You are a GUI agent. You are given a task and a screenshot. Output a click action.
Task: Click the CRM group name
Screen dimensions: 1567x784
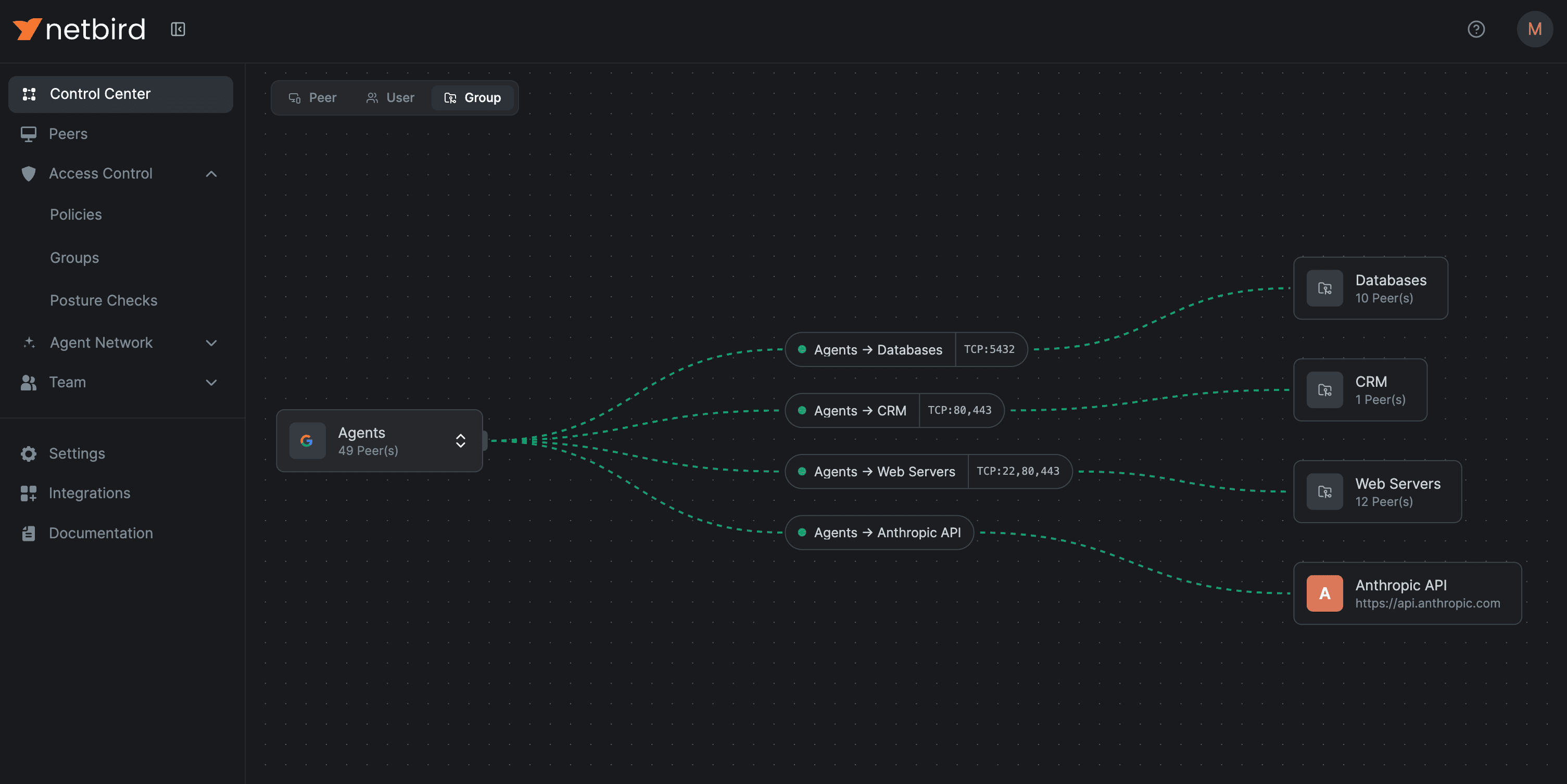click(x=1371, y=382)
